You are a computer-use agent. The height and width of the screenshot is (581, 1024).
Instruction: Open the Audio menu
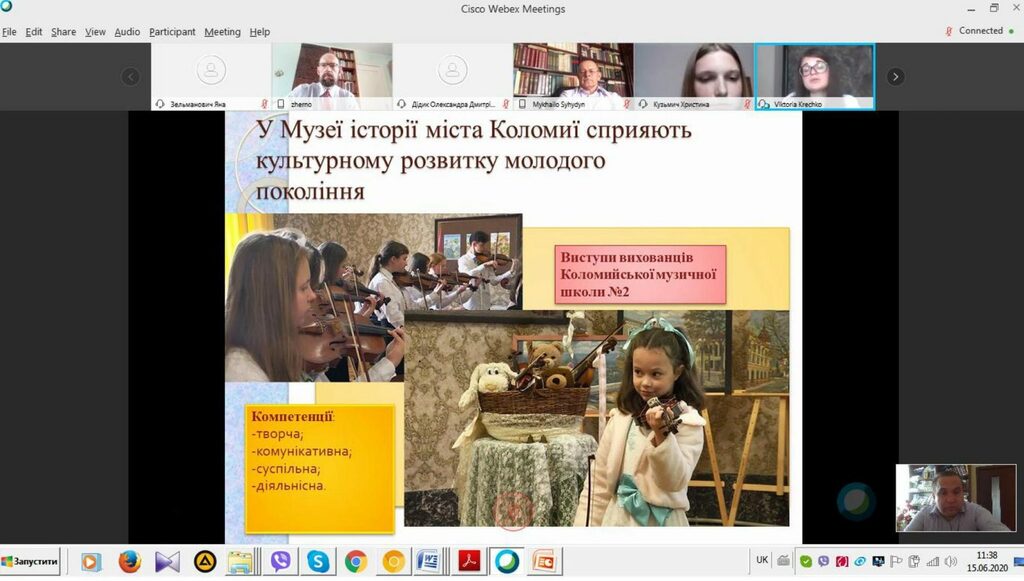coord(126,31)
